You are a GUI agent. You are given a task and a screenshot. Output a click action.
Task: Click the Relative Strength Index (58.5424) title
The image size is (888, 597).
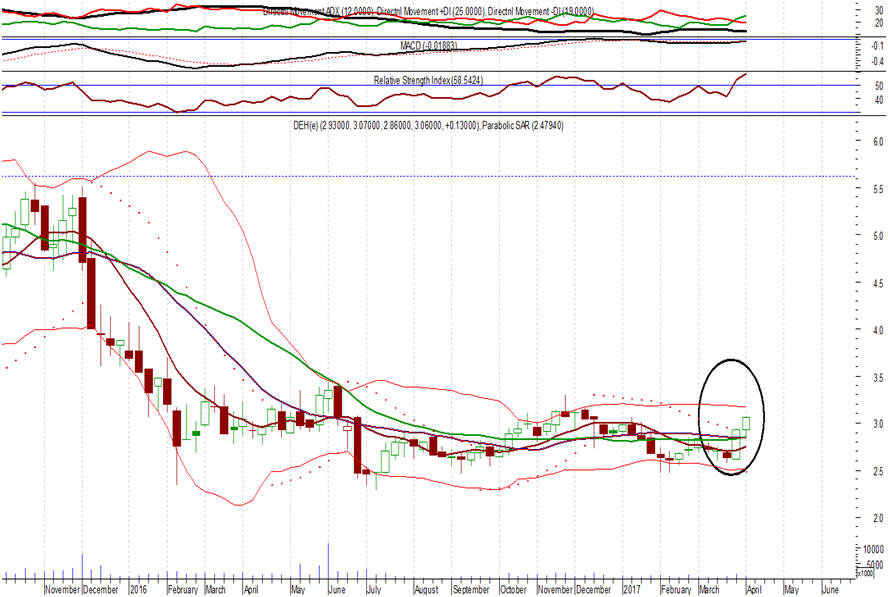point(428,80)
